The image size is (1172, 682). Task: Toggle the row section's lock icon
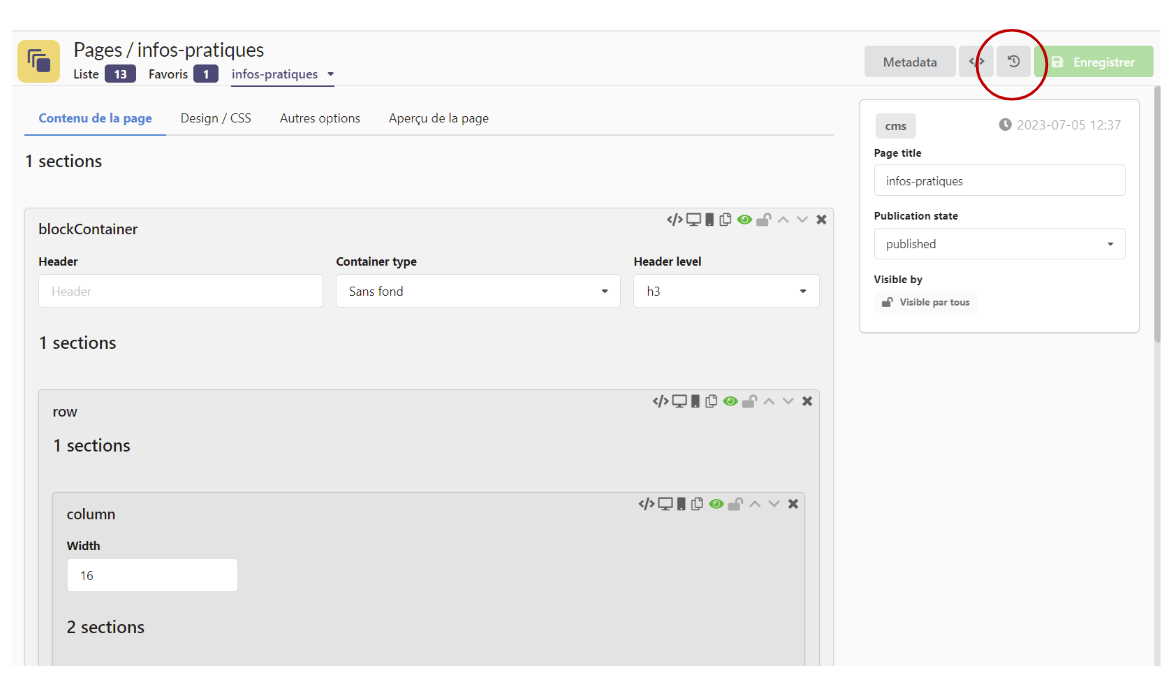click(749, 401)
